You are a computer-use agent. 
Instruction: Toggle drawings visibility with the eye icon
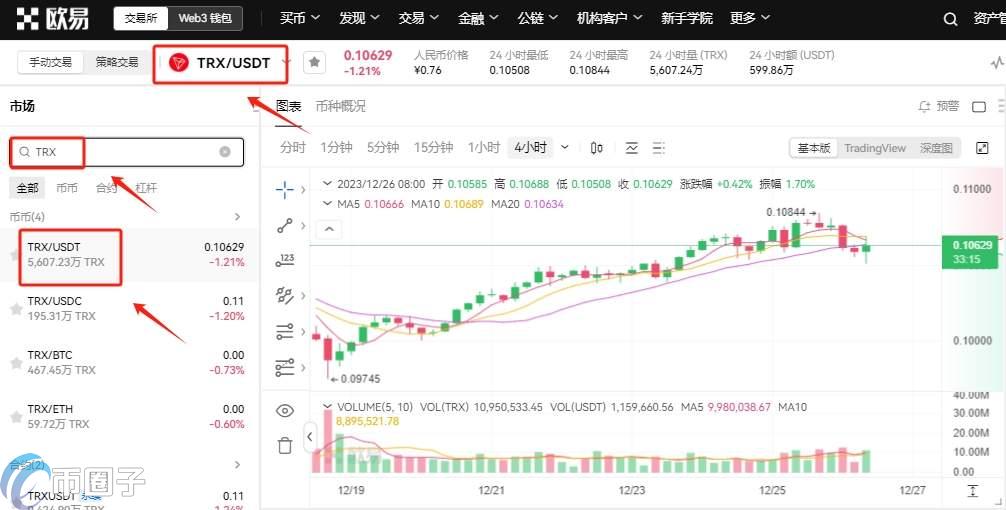tap(284, 411)
